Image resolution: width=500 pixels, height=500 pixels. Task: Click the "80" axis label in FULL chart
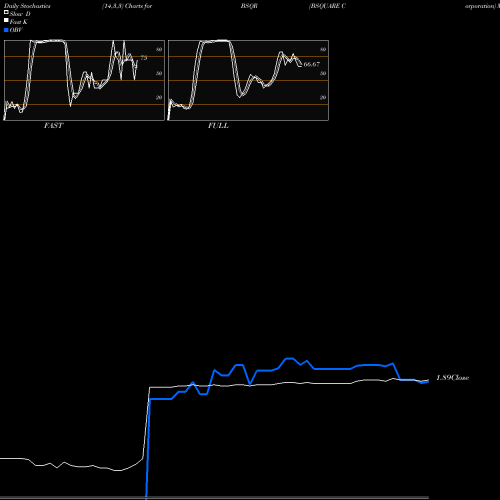pos(323,50)
